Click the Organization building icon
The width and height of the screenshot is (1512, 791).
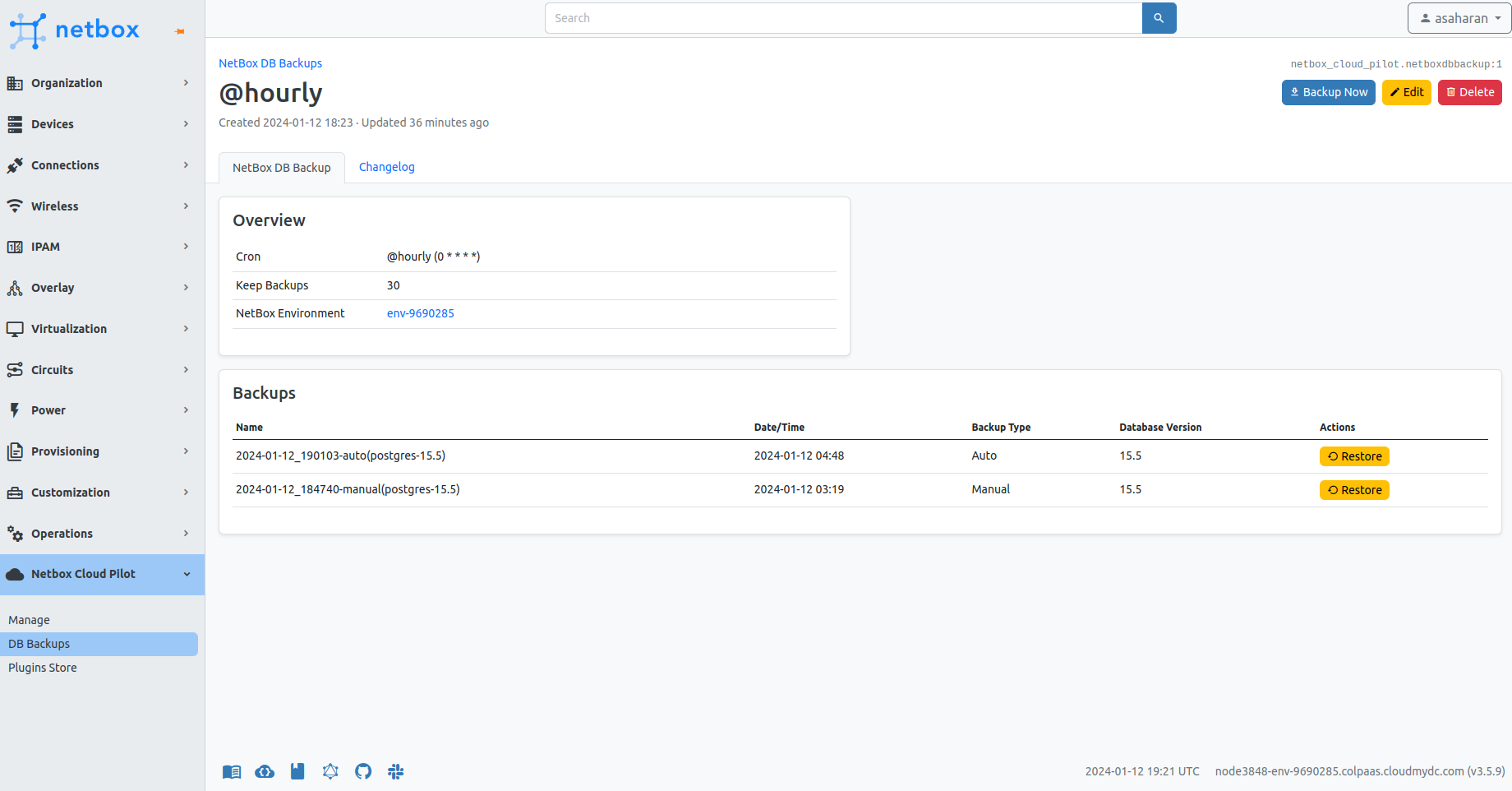tap(15, 83)
